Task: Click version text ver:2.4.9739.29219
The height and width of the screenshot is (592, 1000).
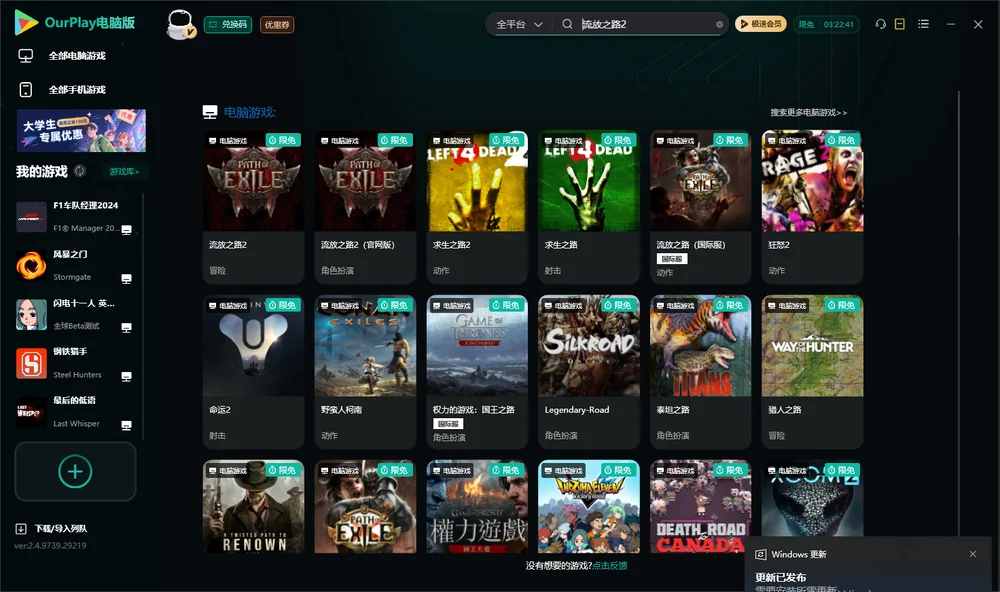Action: pyautogui.click(x=50, y=545)
